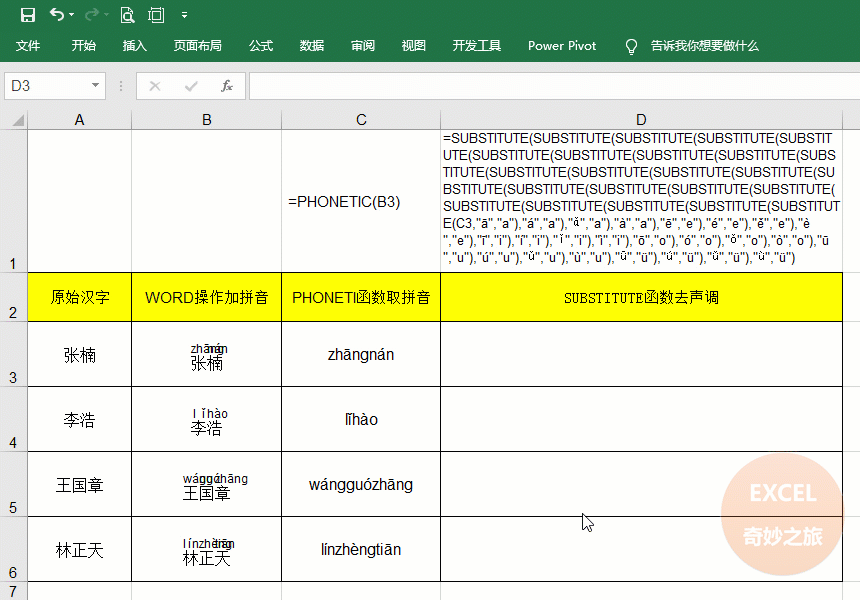
Task: Select row 2 header
Action: click(13, 297)
